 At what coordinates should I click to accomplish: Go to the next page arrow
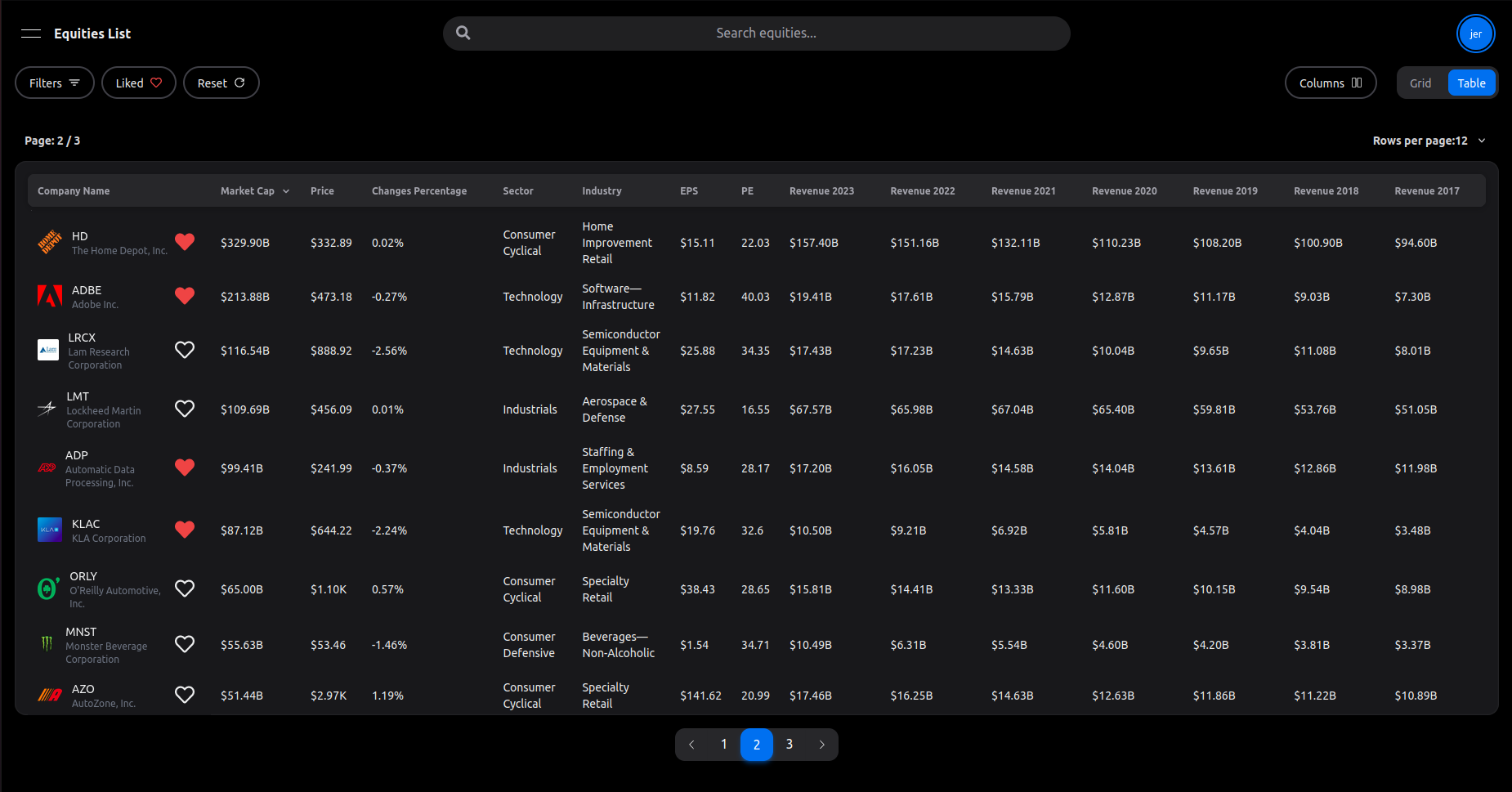(x=822, y=745)
